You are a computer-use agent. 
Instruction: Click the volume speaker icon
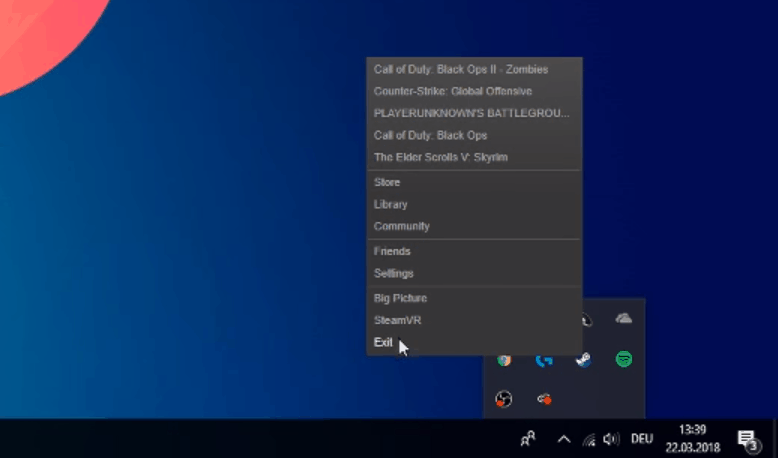point(611,439)
